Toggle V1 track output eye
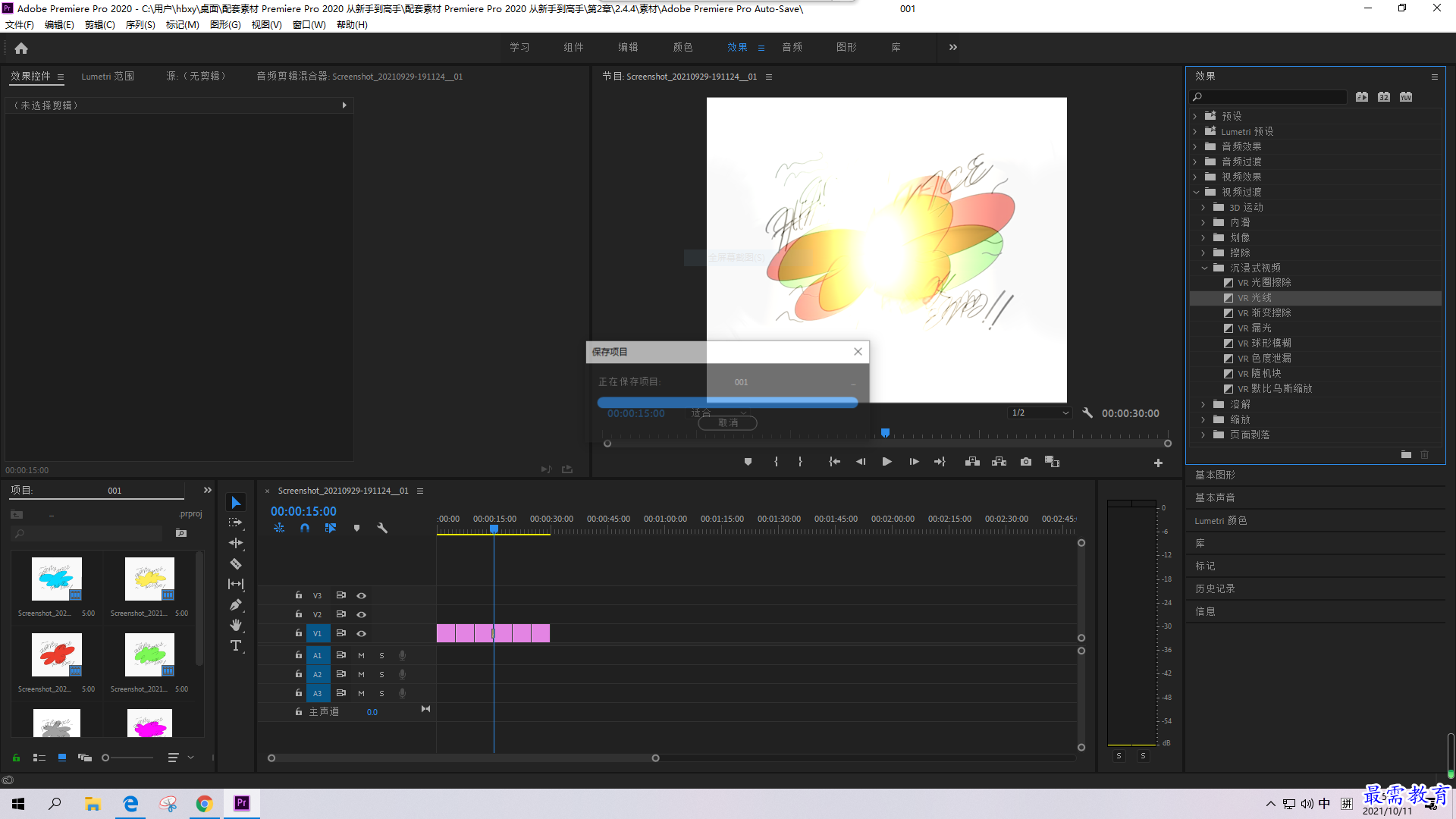The image size is (1456, 819). [x=362, y=633]
